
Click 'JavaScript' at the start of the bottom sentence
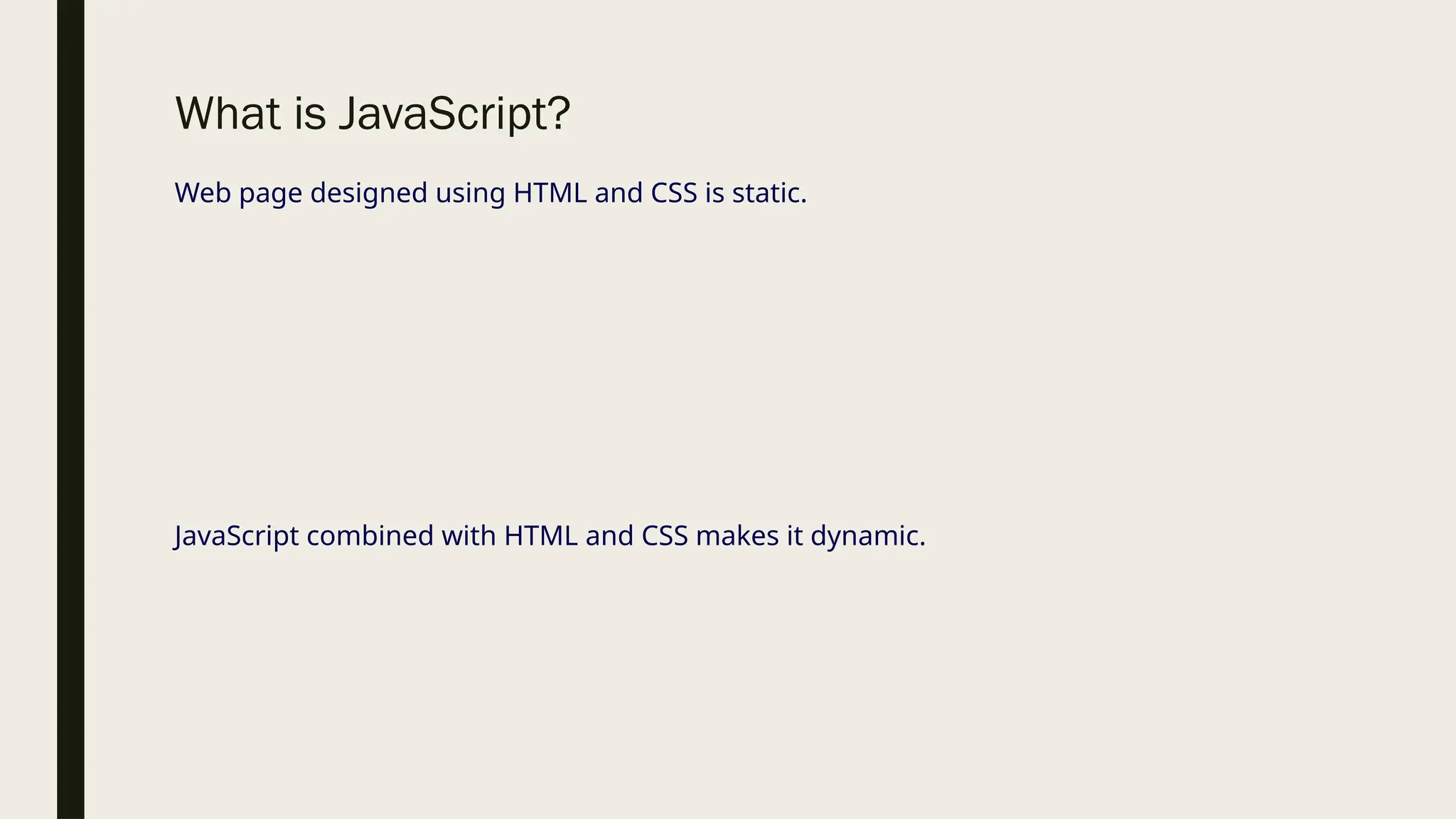pyautogui.click(x=237, y=536)
